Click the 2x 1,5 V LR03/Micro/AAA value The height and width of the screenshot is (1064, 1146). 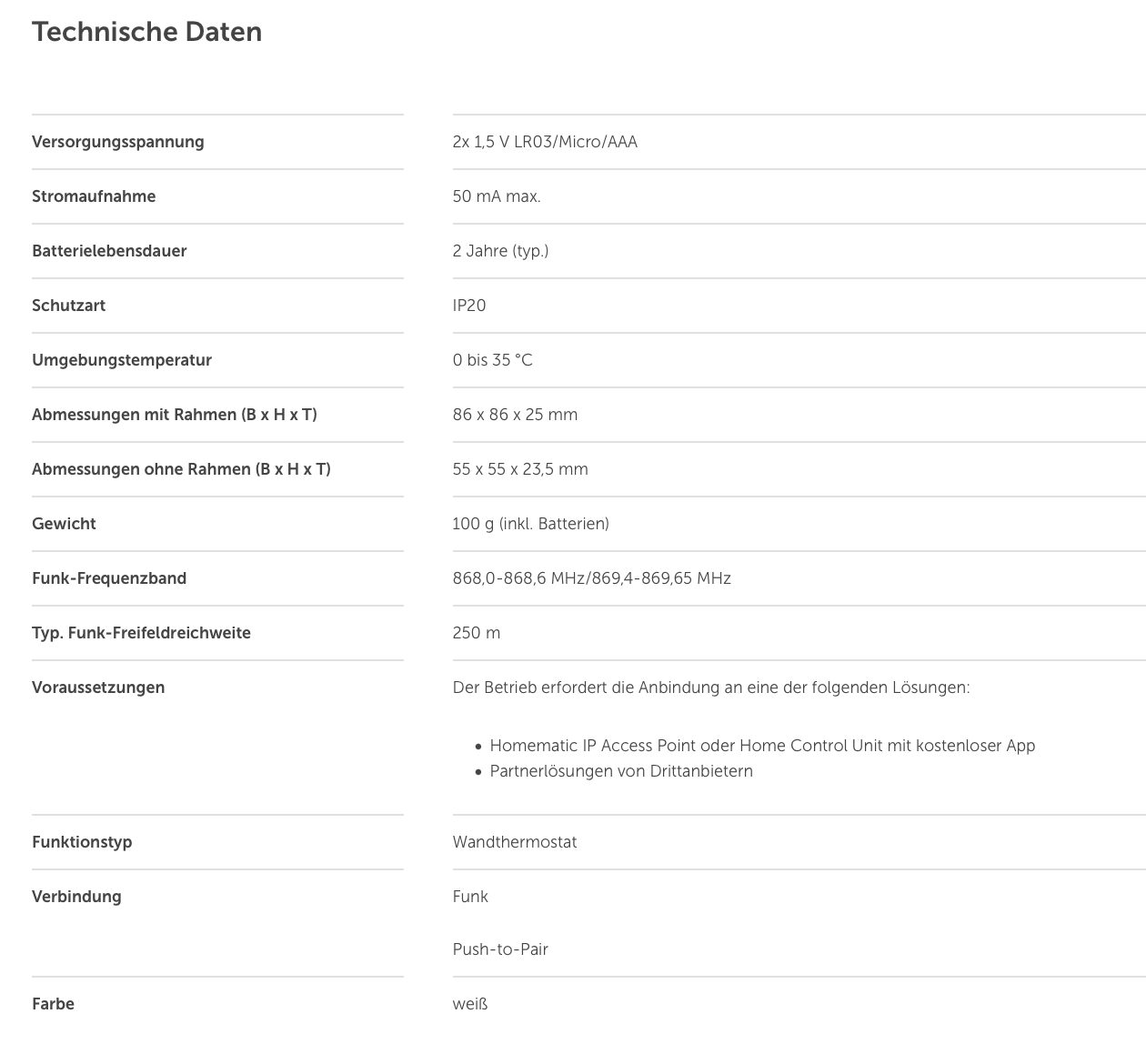(x=545, y=142)
